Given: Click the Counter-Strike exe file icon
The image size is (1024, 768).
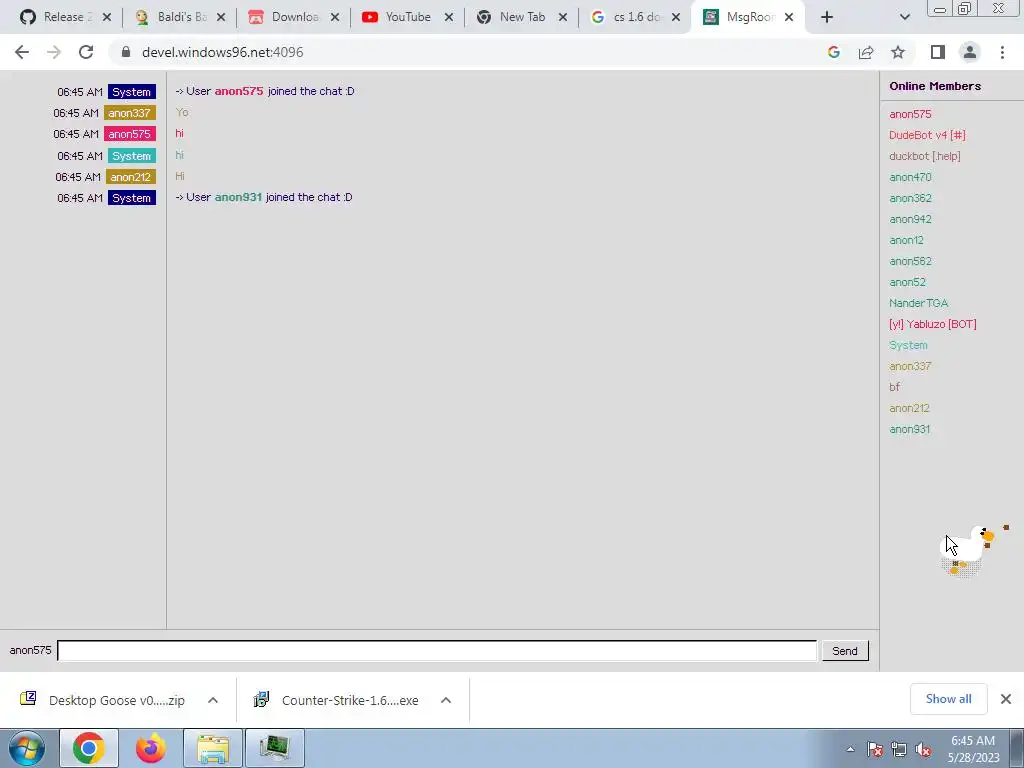Looking at the screenshot, I should 261,699.
